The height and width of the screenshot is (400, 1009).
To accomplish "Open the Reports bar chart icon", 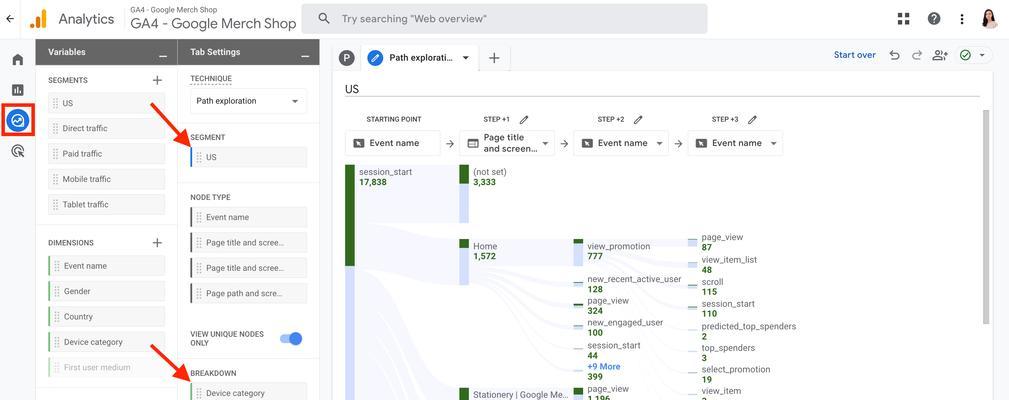I will (17, 89).
